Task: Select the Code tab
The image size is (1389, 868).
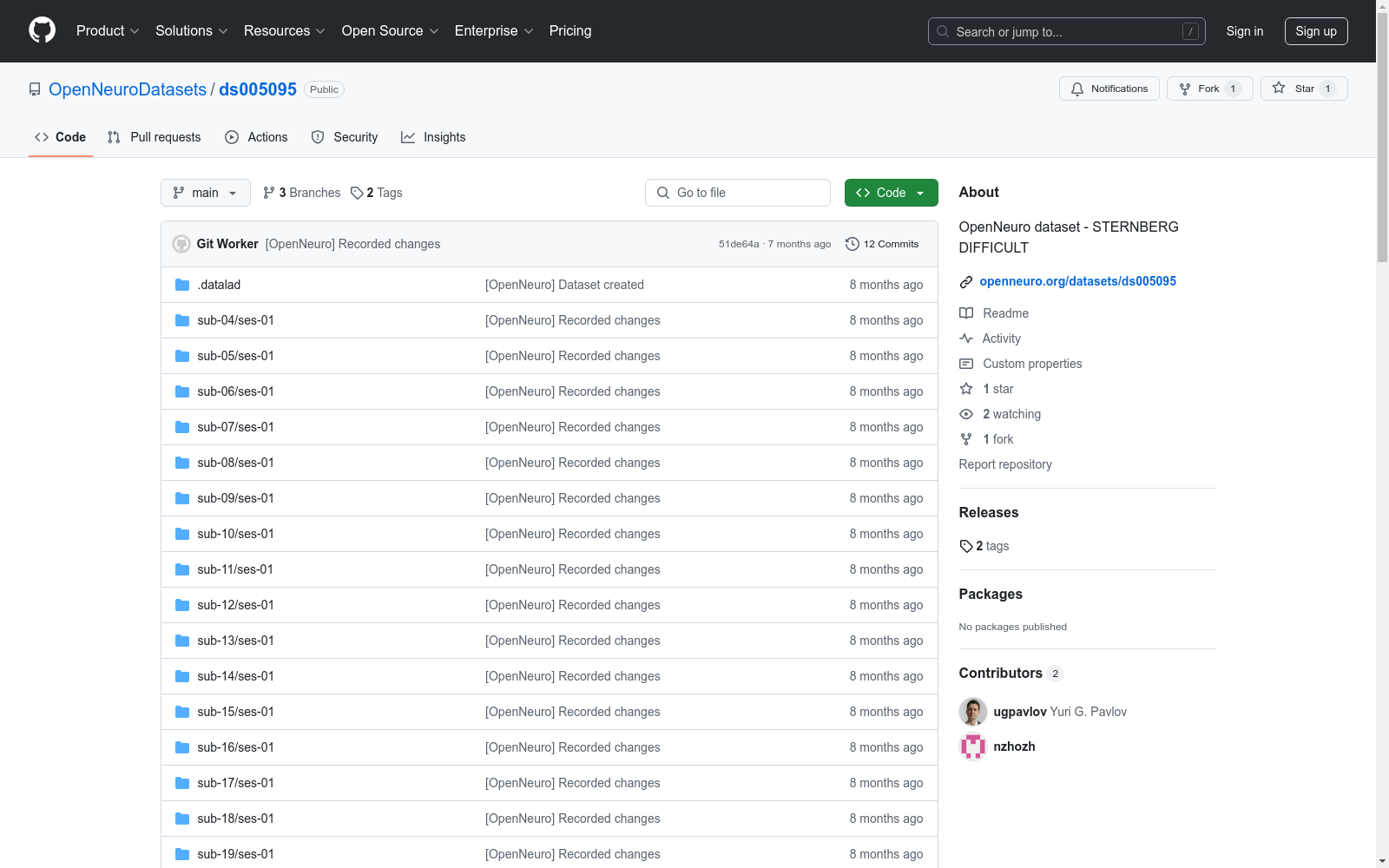Action: (x=61, y=137)
